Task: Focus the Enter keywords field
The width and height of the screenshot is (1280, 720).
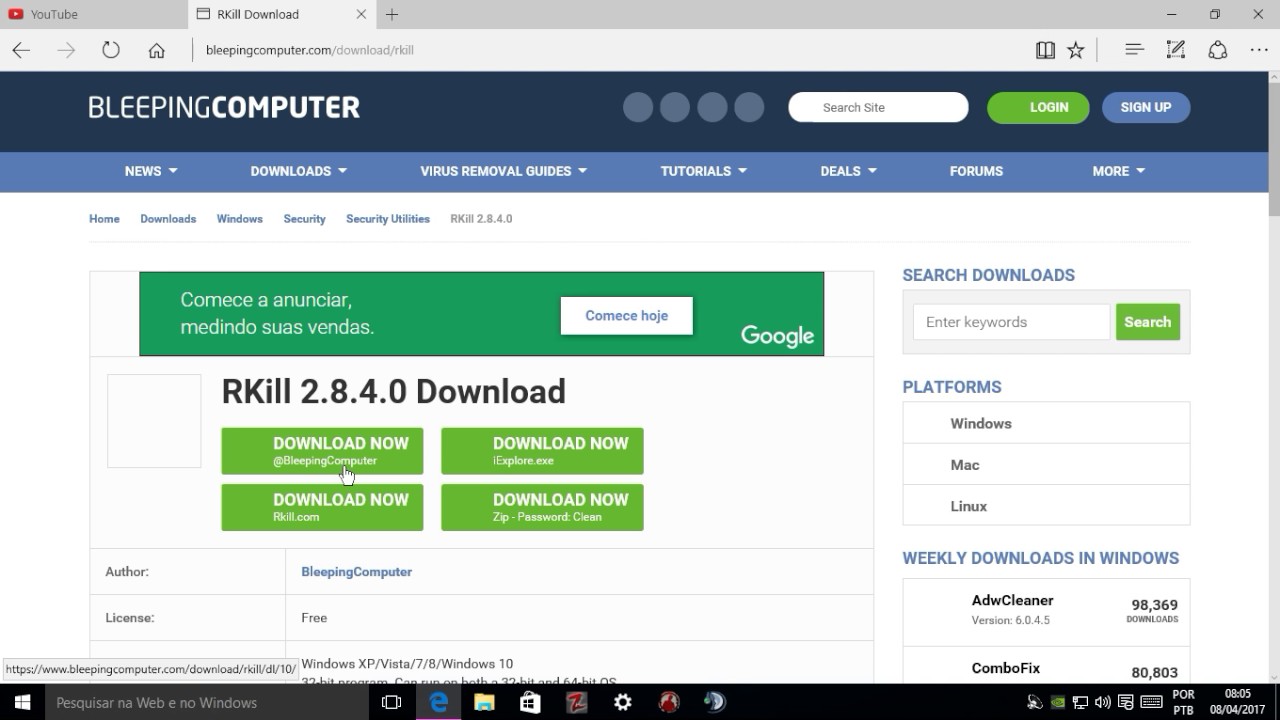Action: pos(1011,322)
